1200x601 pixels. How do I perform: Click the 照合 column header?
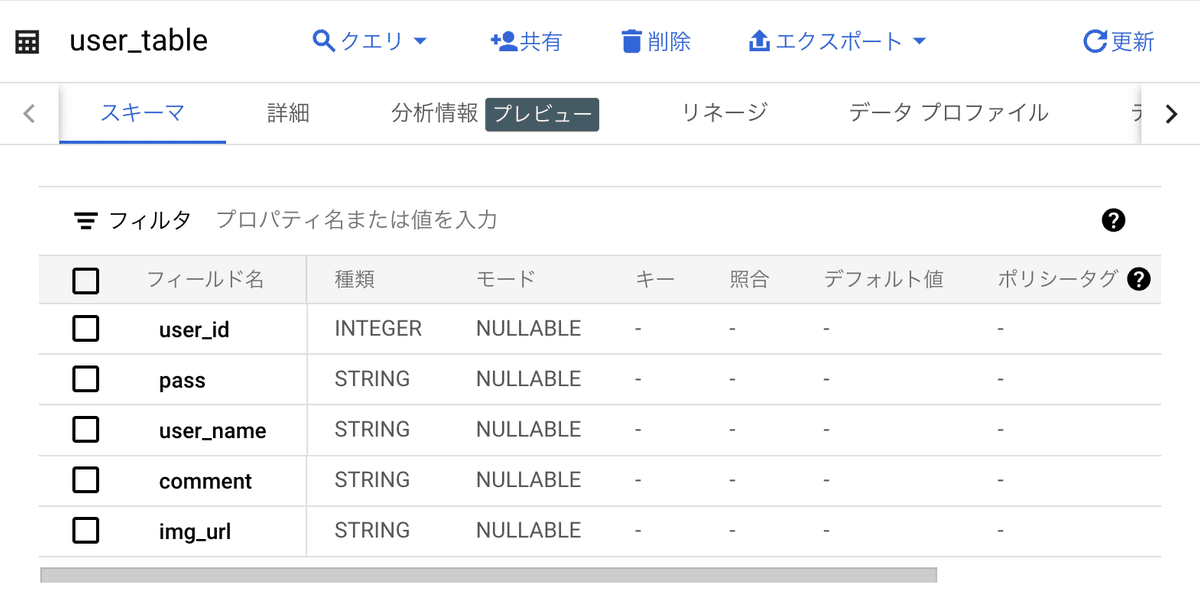coord(749,279)
